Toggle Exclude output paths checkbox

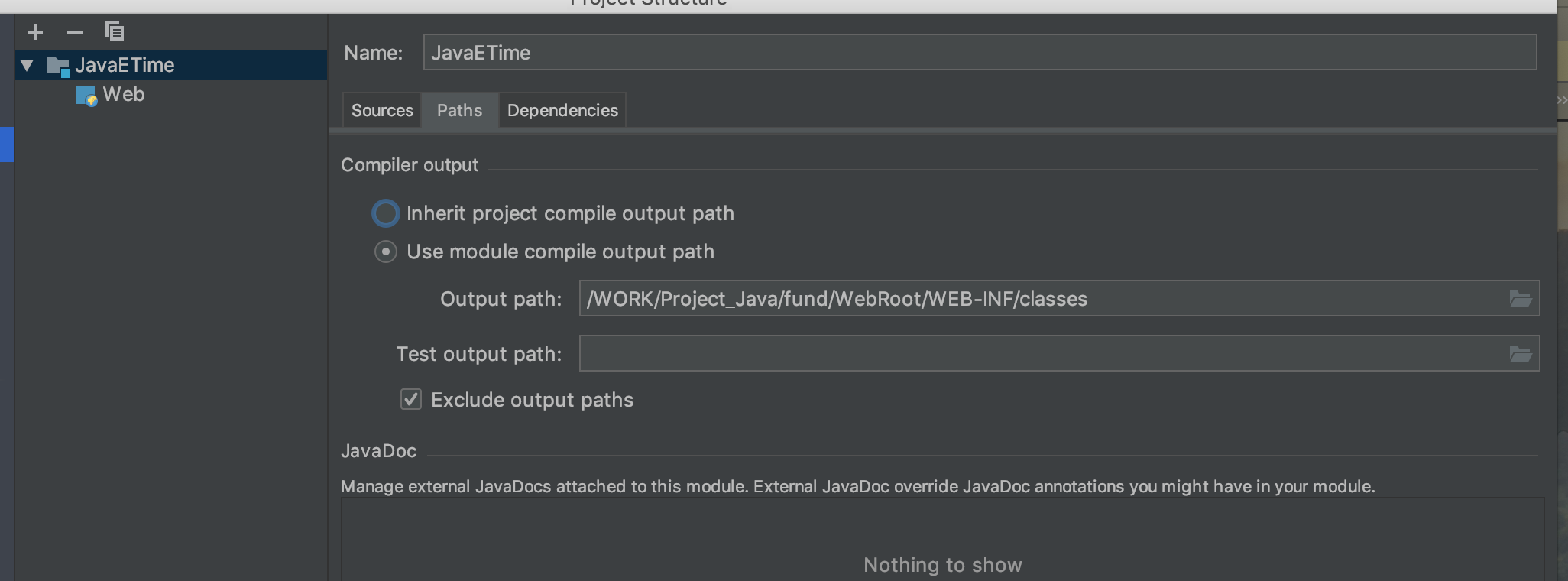tap(411, 399)
